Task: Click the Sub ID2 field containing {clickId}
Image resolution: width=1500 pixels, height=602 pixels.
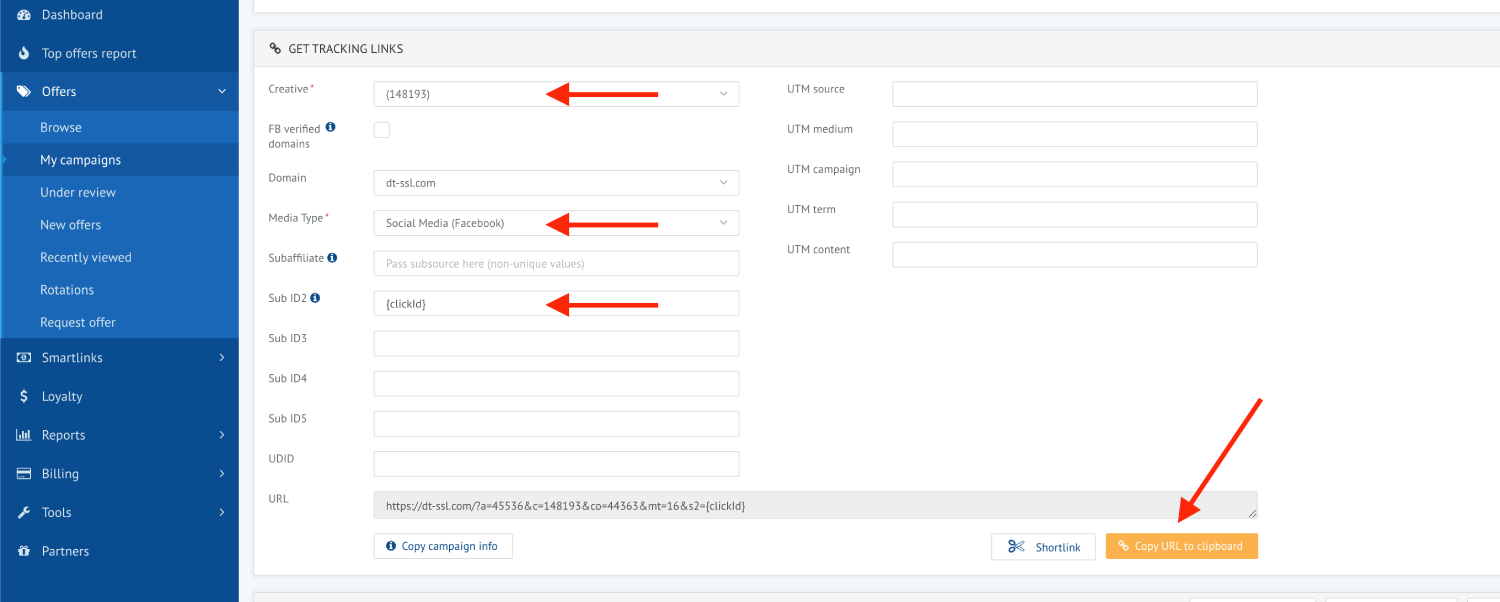Action: click(x=556, y=303)
